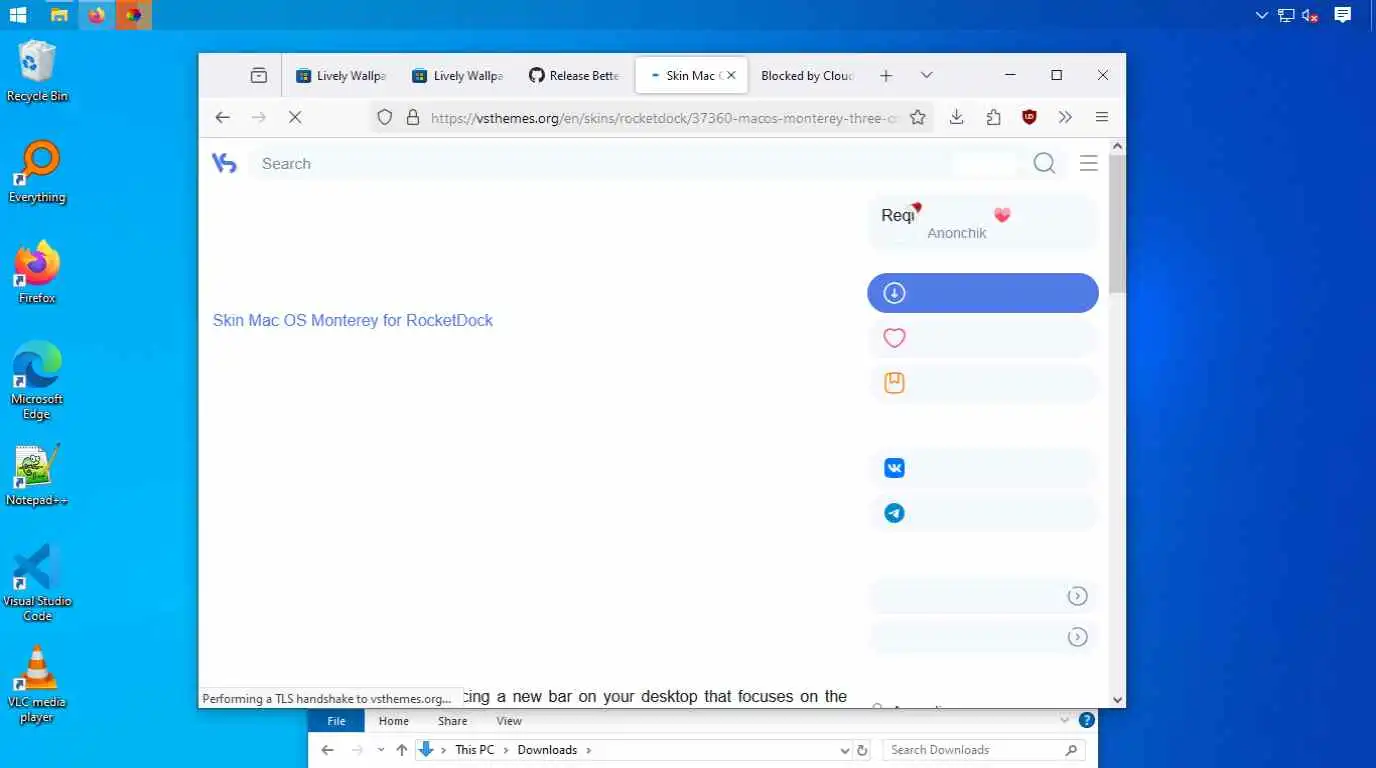Open the File menu in Explorer
1376x768 pixels.
pyautogui.click(x=337, y=721)
